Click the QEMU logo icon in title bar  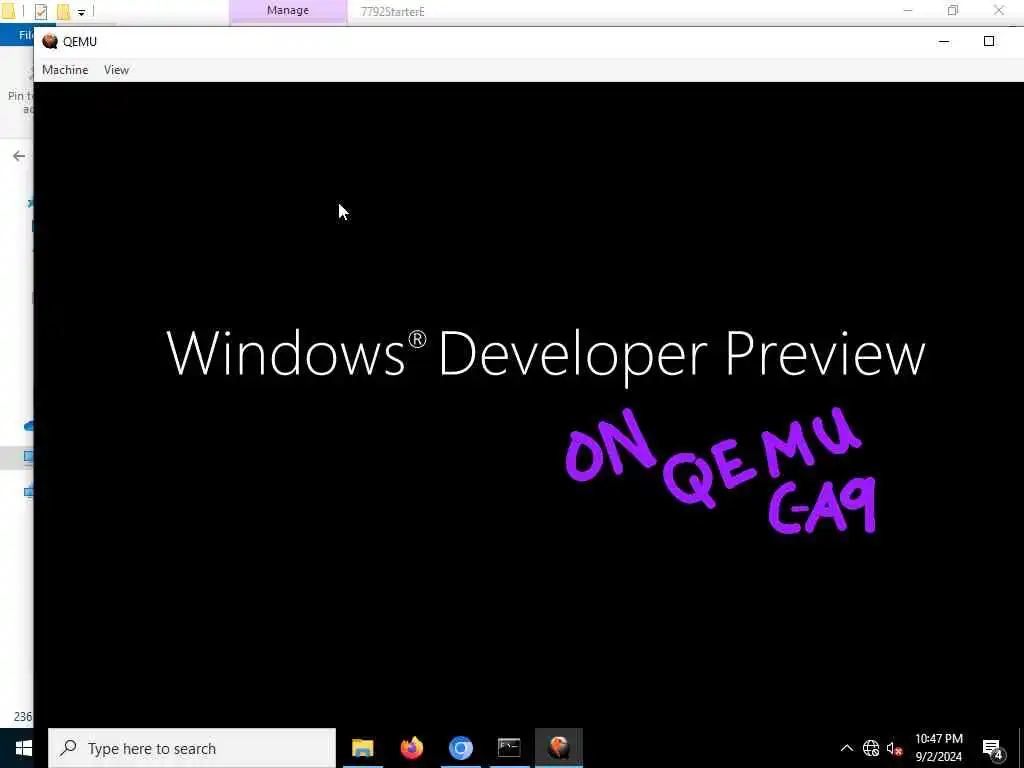[50, 41]
